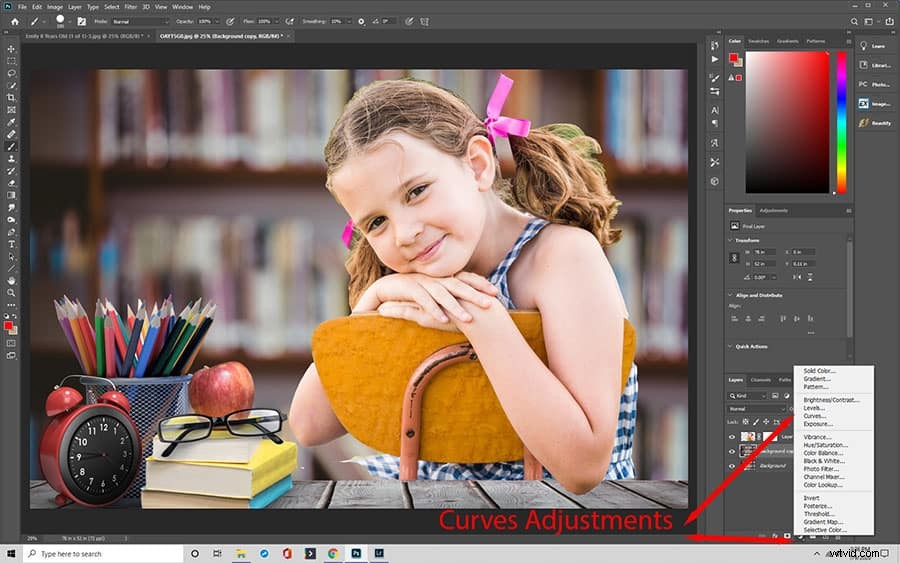
Task: Switch to the Emily 8 Years Old document tab
Action: point(84,36)
